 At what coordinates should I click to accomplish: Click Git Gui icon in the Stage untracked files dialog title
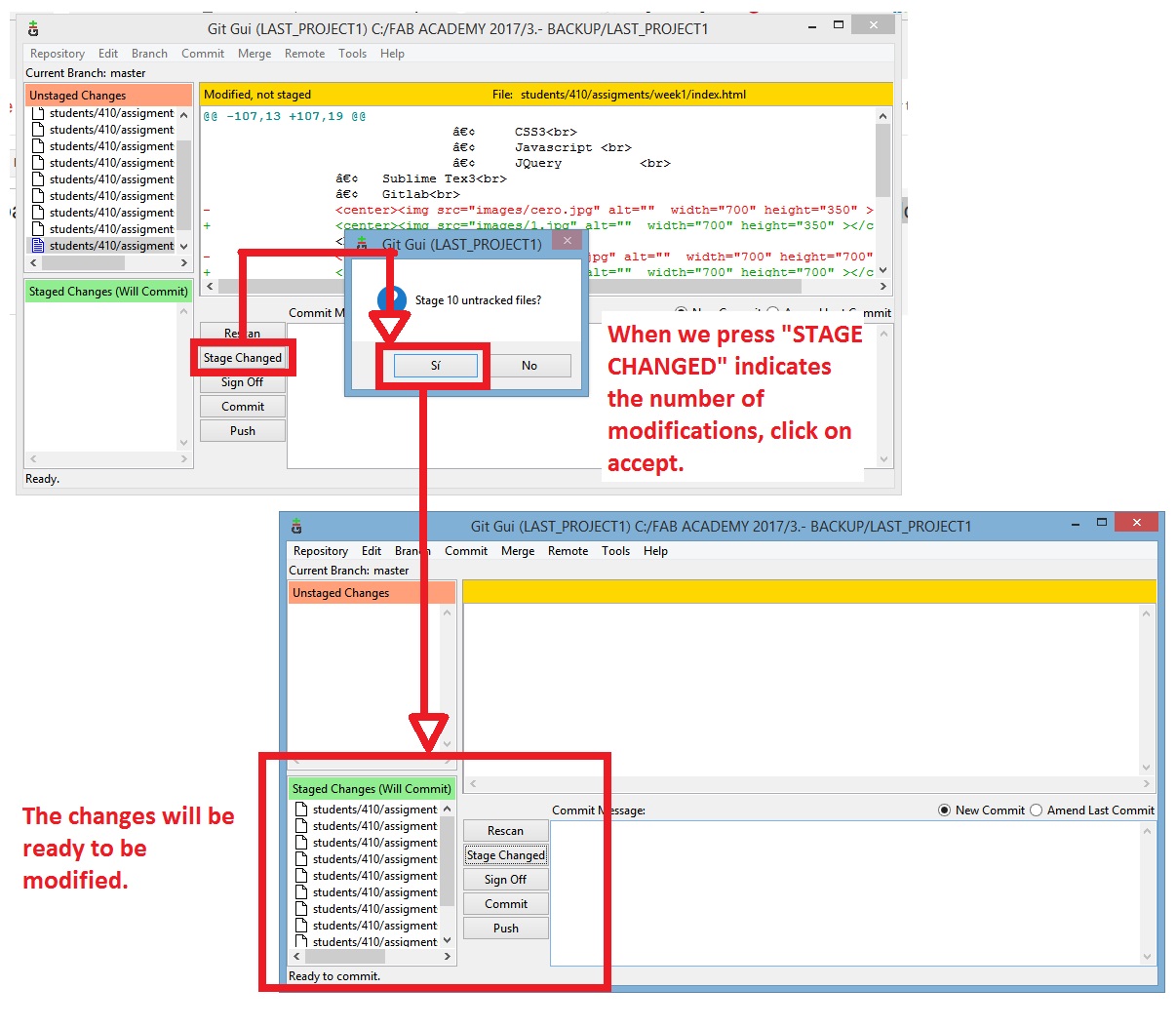tap(362, 244)
